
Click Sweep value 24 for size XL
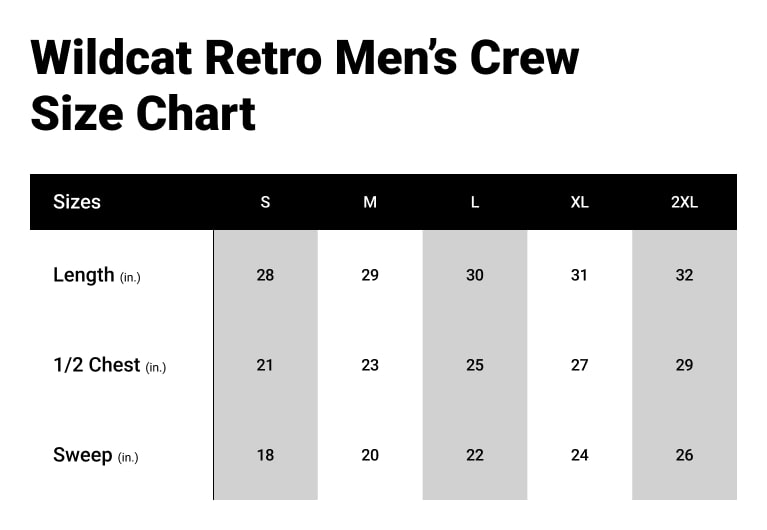point(579,455)
